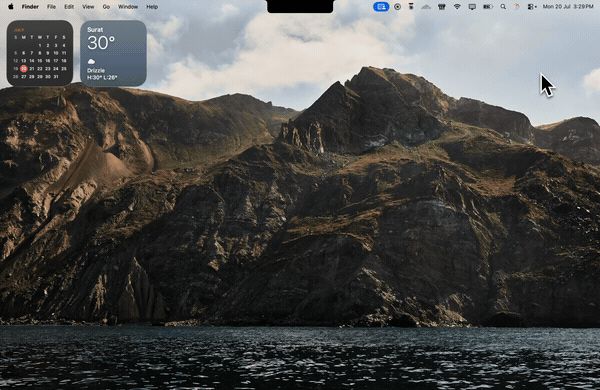Click the grey cloud menu bar icon
This screenshot has height=390, width=600.
(x=426, y=7)
